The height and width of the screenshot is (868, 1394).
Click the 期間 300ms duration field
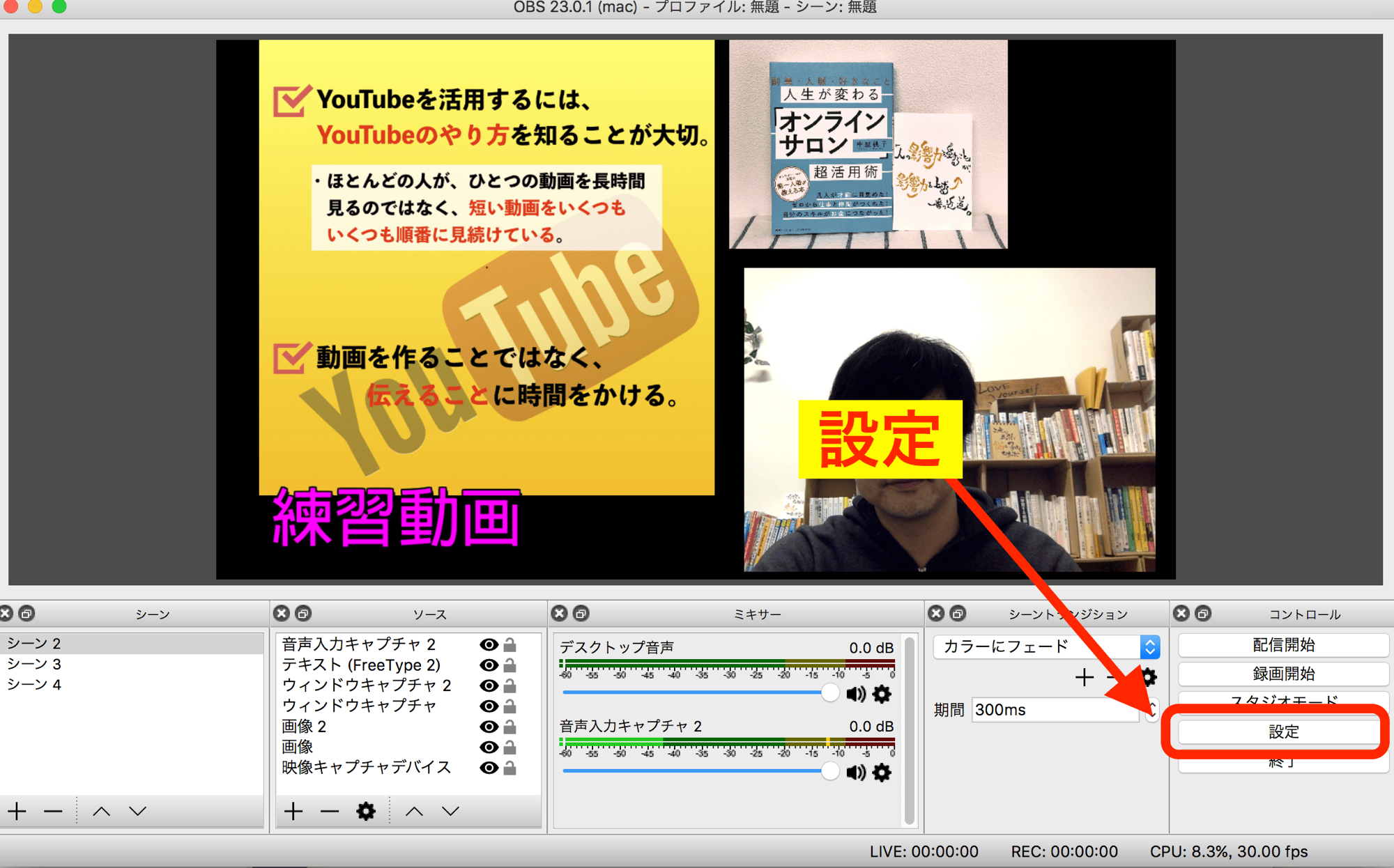click(x=1055, y=710)
